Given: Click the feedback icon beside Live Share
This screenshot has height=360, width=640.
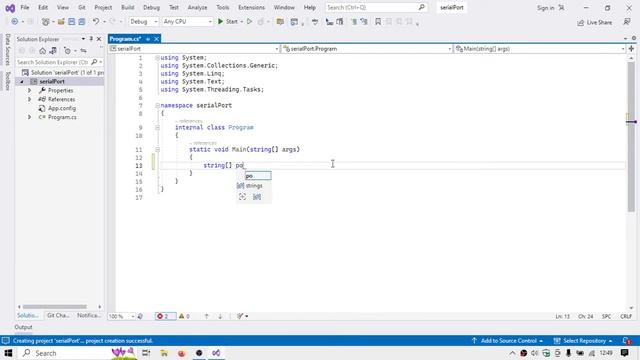Looking at the screenshot, I should (627, 22).
